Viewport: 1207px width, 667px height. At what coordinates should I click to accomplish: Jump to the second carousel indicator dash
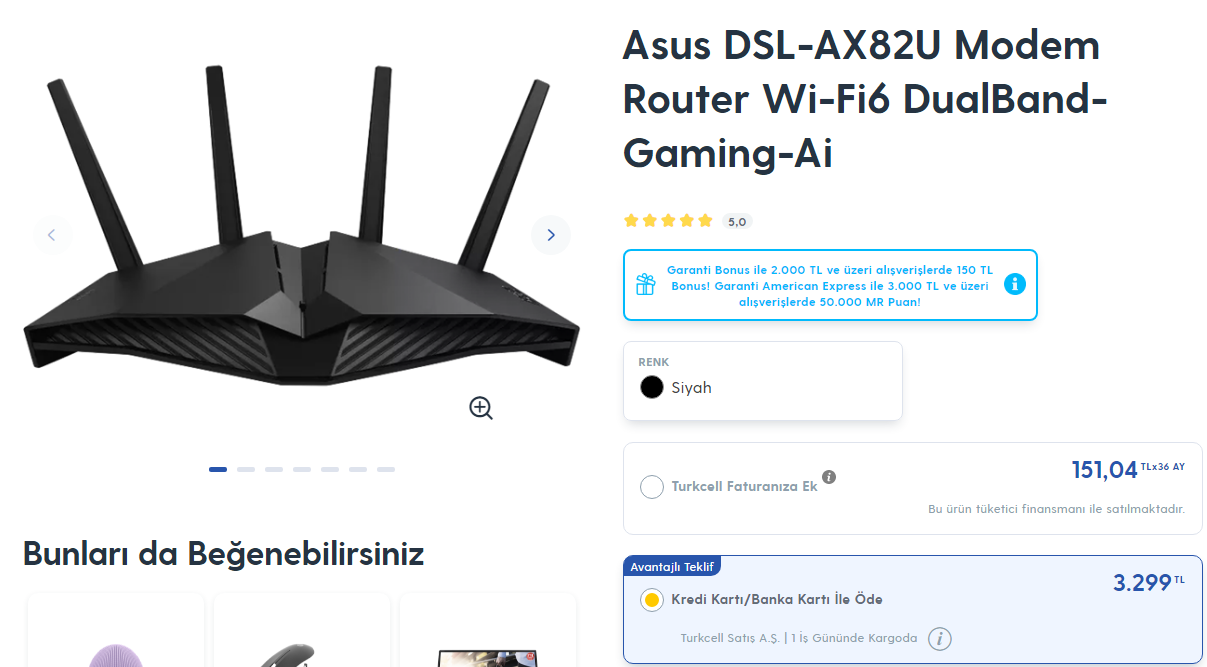(x=246, y=469)
